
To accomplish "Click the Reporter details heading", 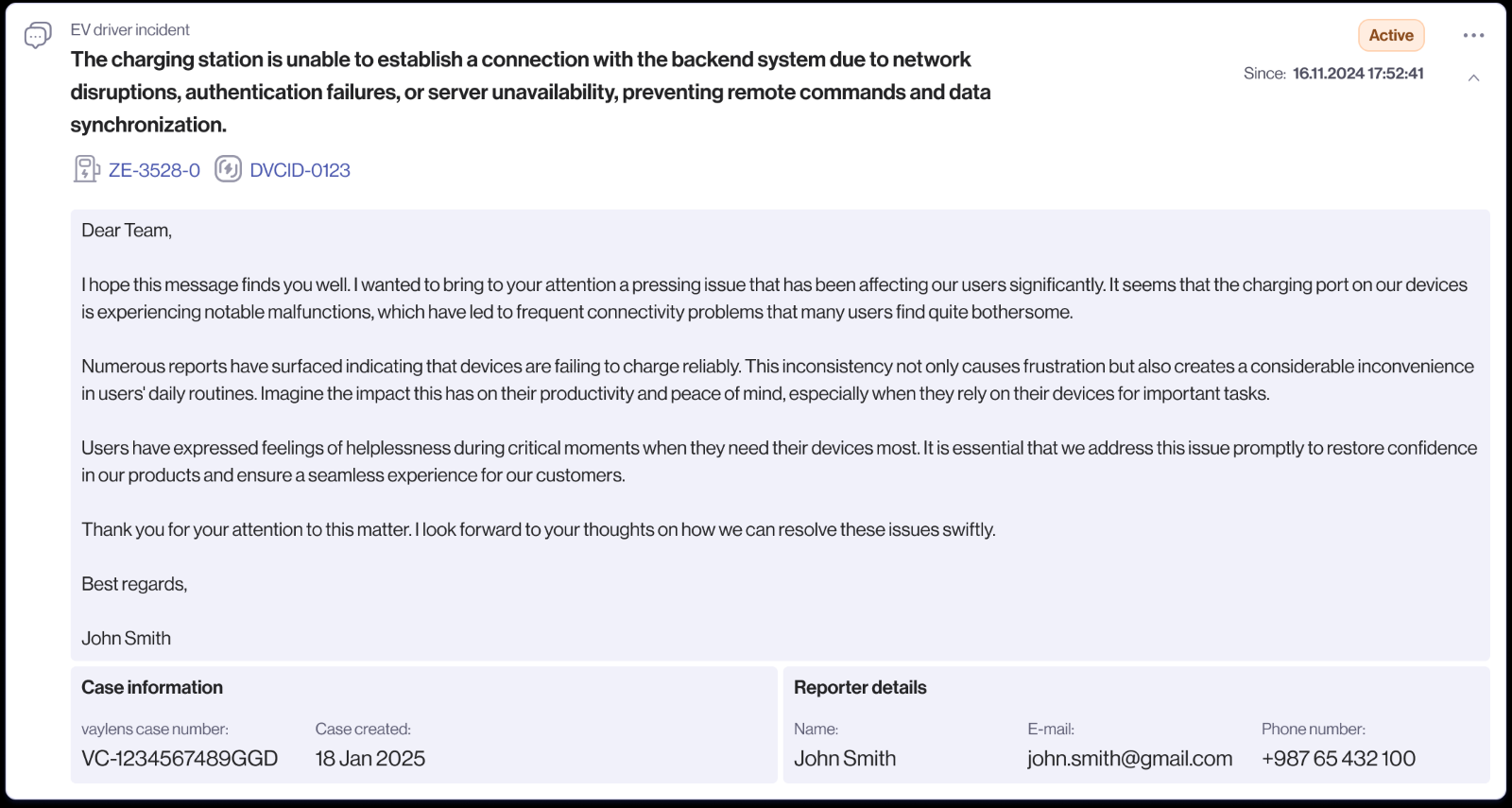I will 860,688.
